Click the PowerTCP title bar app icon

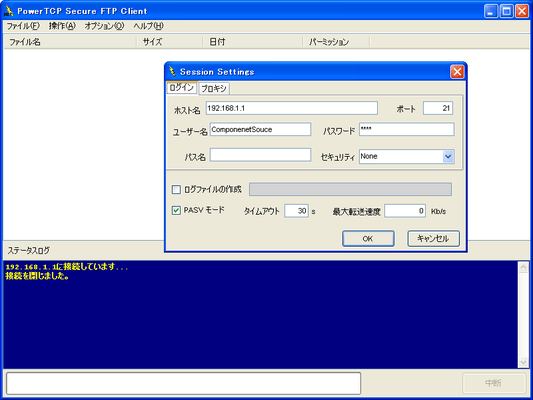[9, 11]
